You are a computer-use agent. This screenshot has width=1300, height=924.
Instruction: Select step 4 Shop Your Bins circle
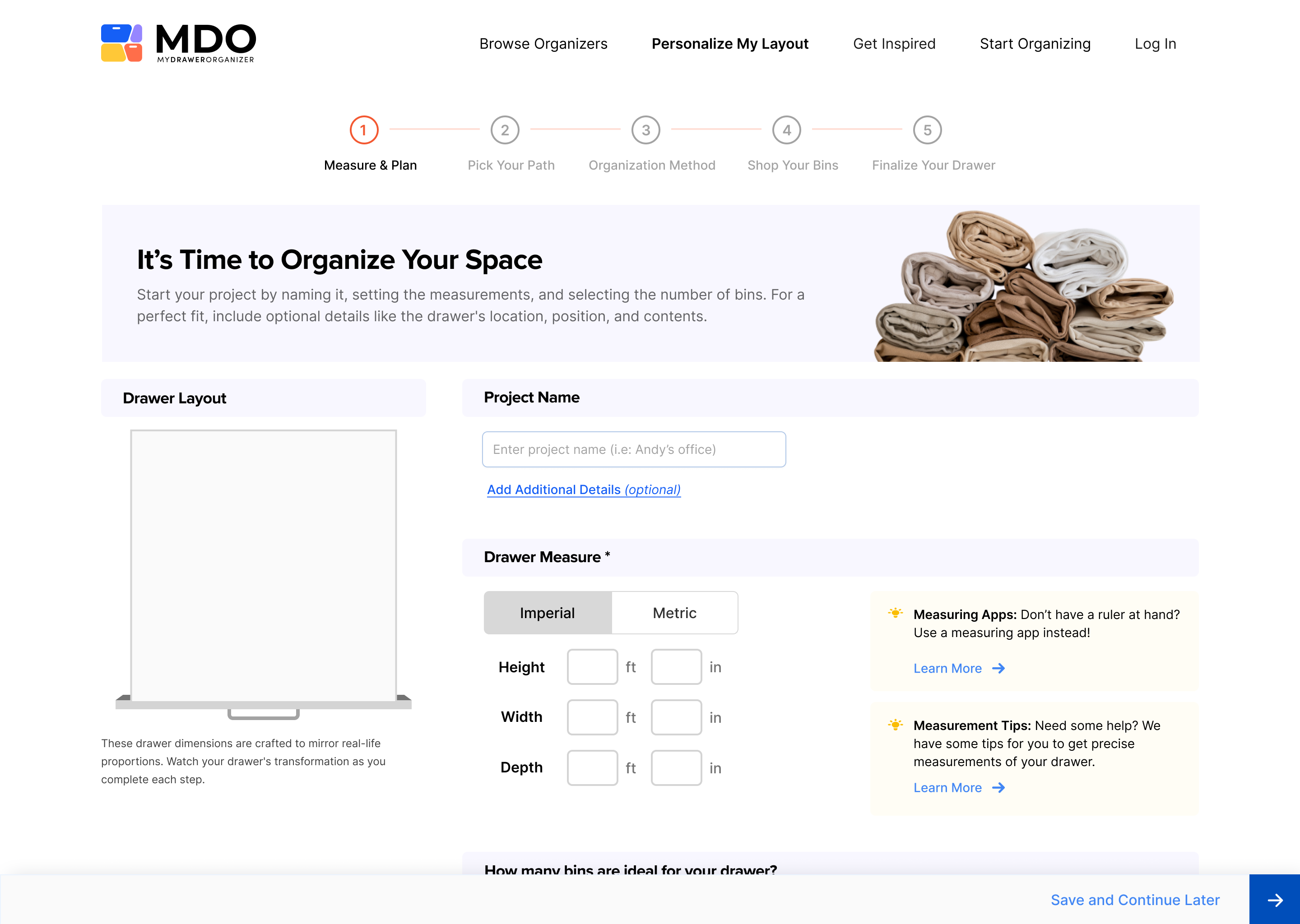(x=787, y=130)
